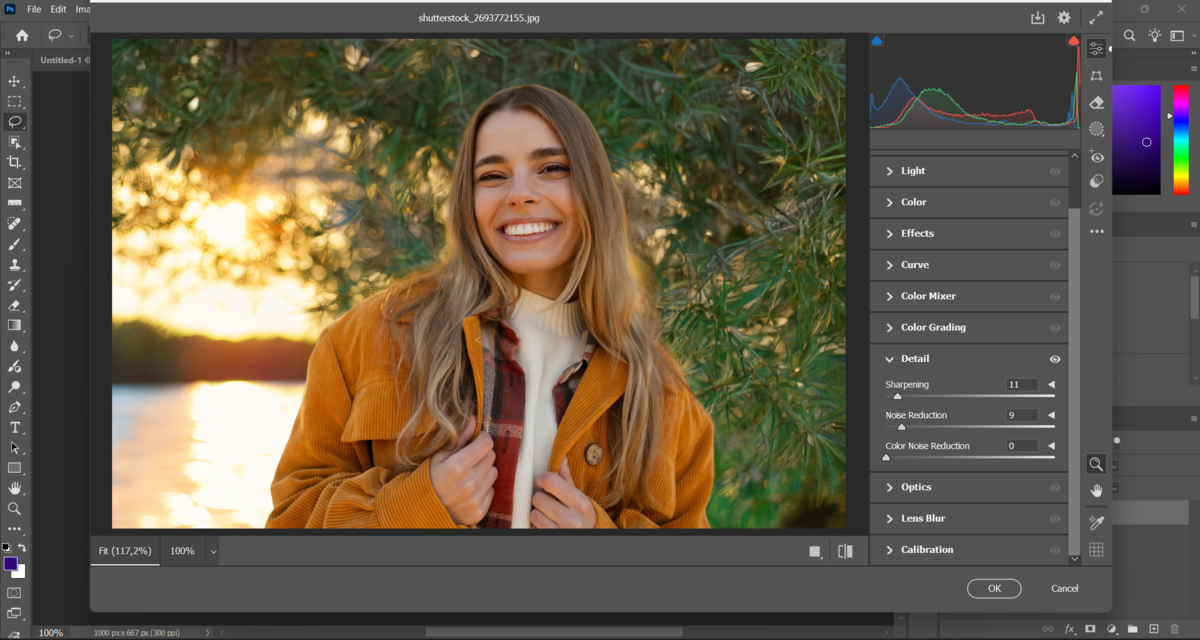The width and height of the screenshot is (1200, 640).
Task: Open the Camera Raw Geometry tool
Action: point(1096,75)
